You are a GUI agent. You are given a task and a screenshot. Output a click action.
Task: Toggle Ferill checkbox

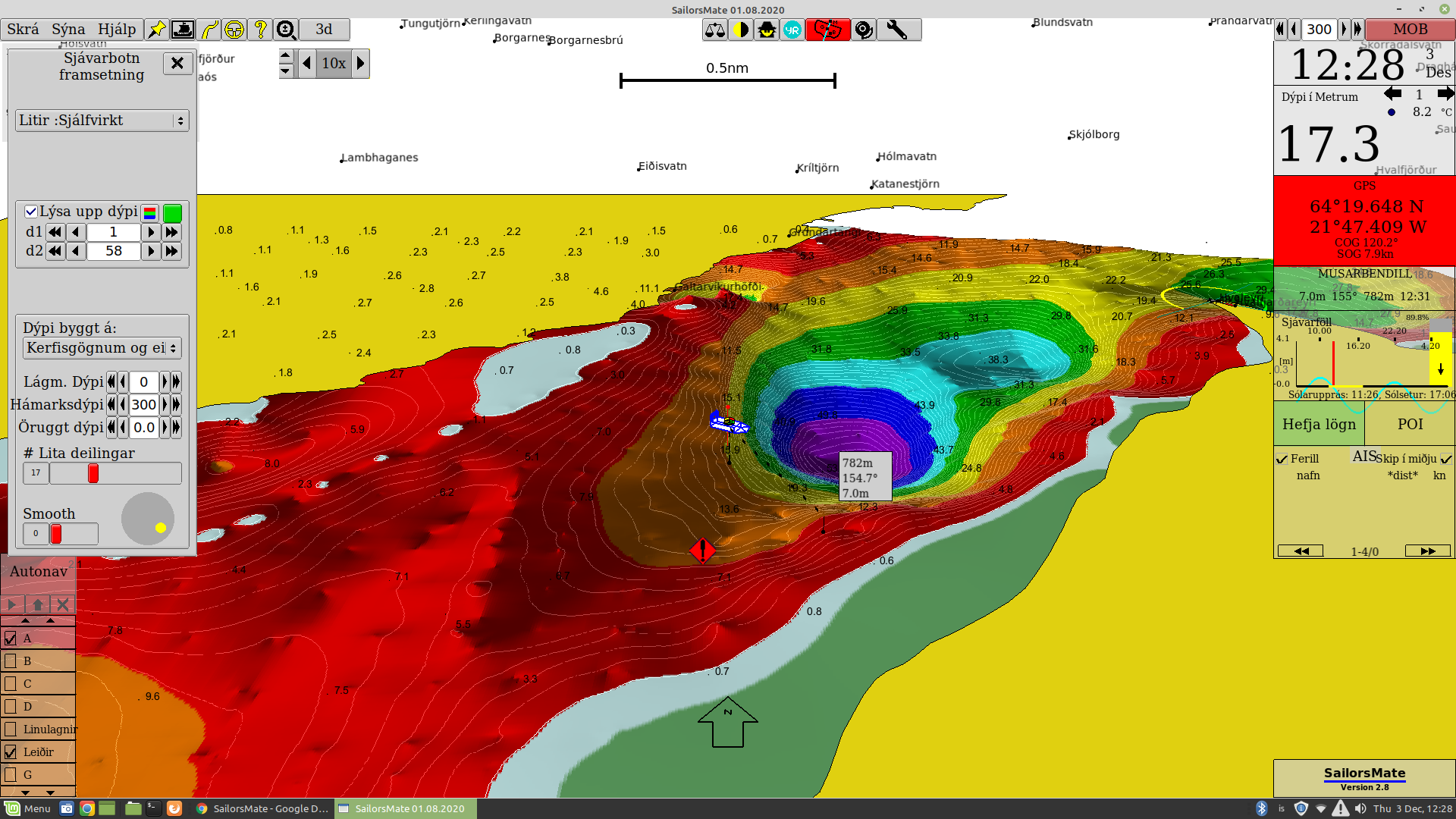1282,459
